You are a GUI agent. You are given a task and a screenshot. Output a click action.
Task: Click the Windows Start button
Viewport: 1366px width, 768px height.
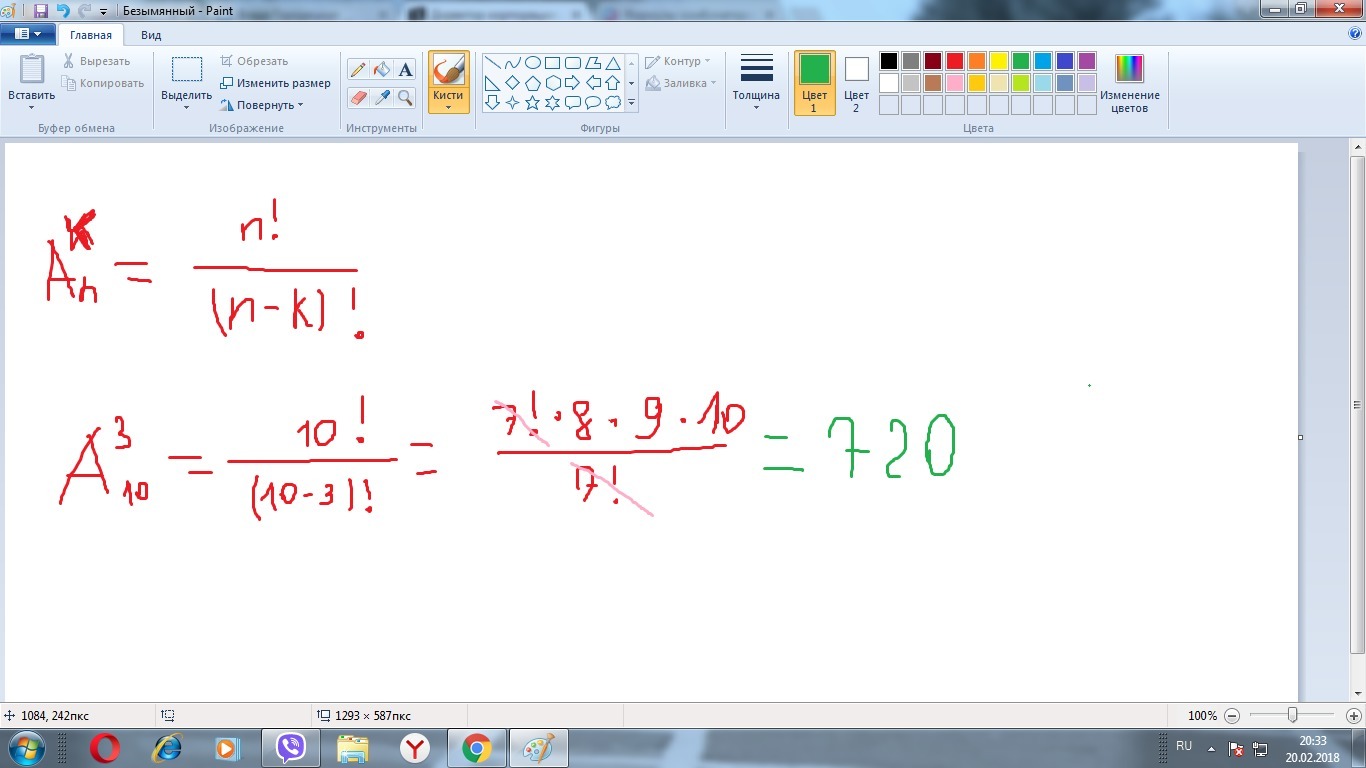tap(24, 748)
